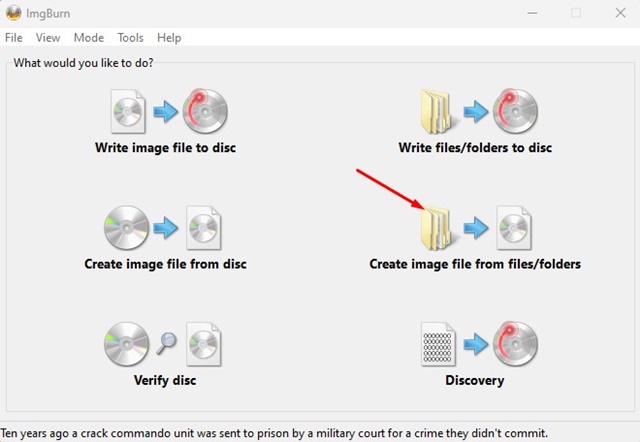Open the Tools menu
Screen dimensions: 640x442
coord(130,38)
